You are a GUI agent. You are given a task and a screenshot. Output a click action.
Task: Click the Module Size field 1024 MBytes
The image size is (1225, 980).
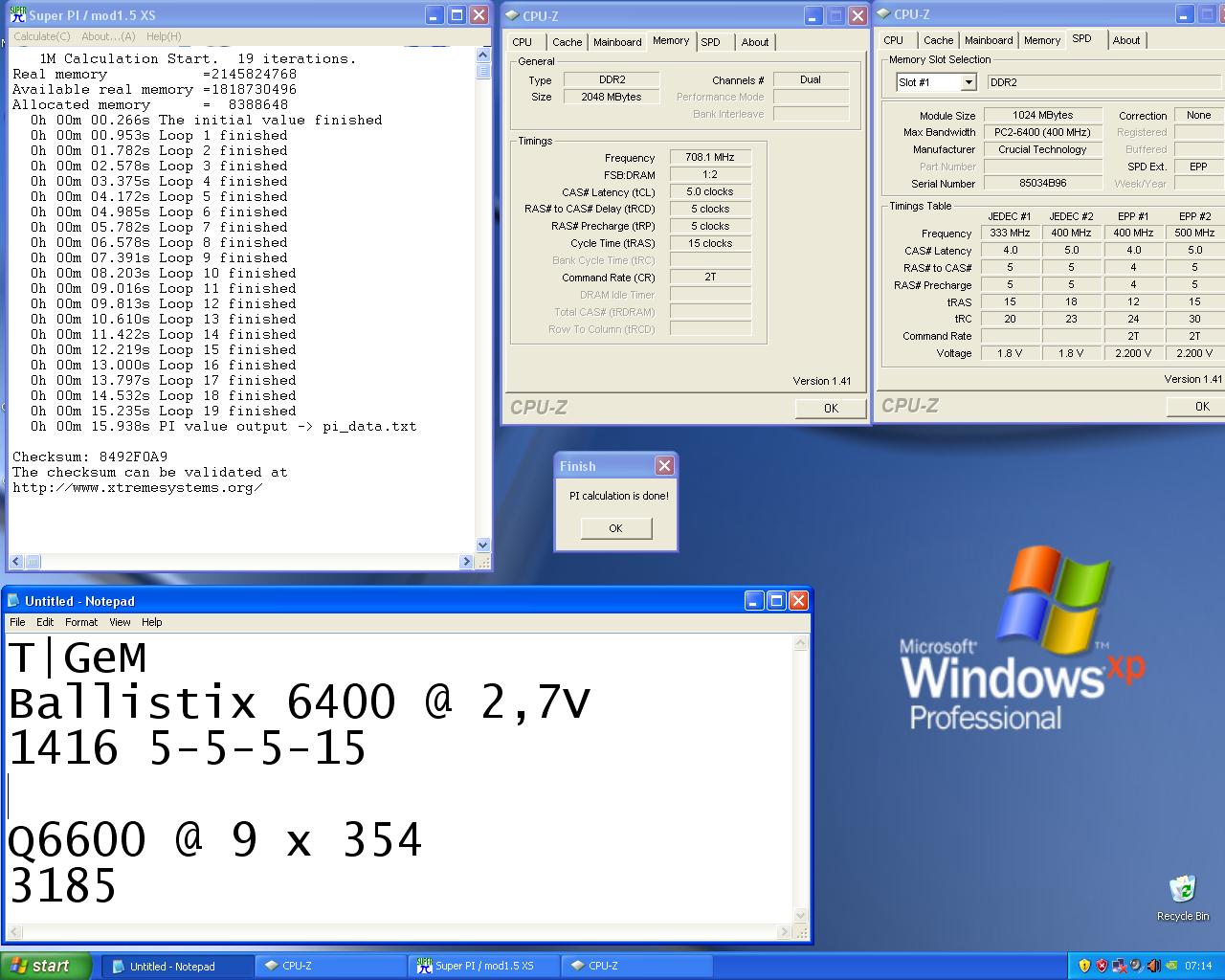point(1043,115)
